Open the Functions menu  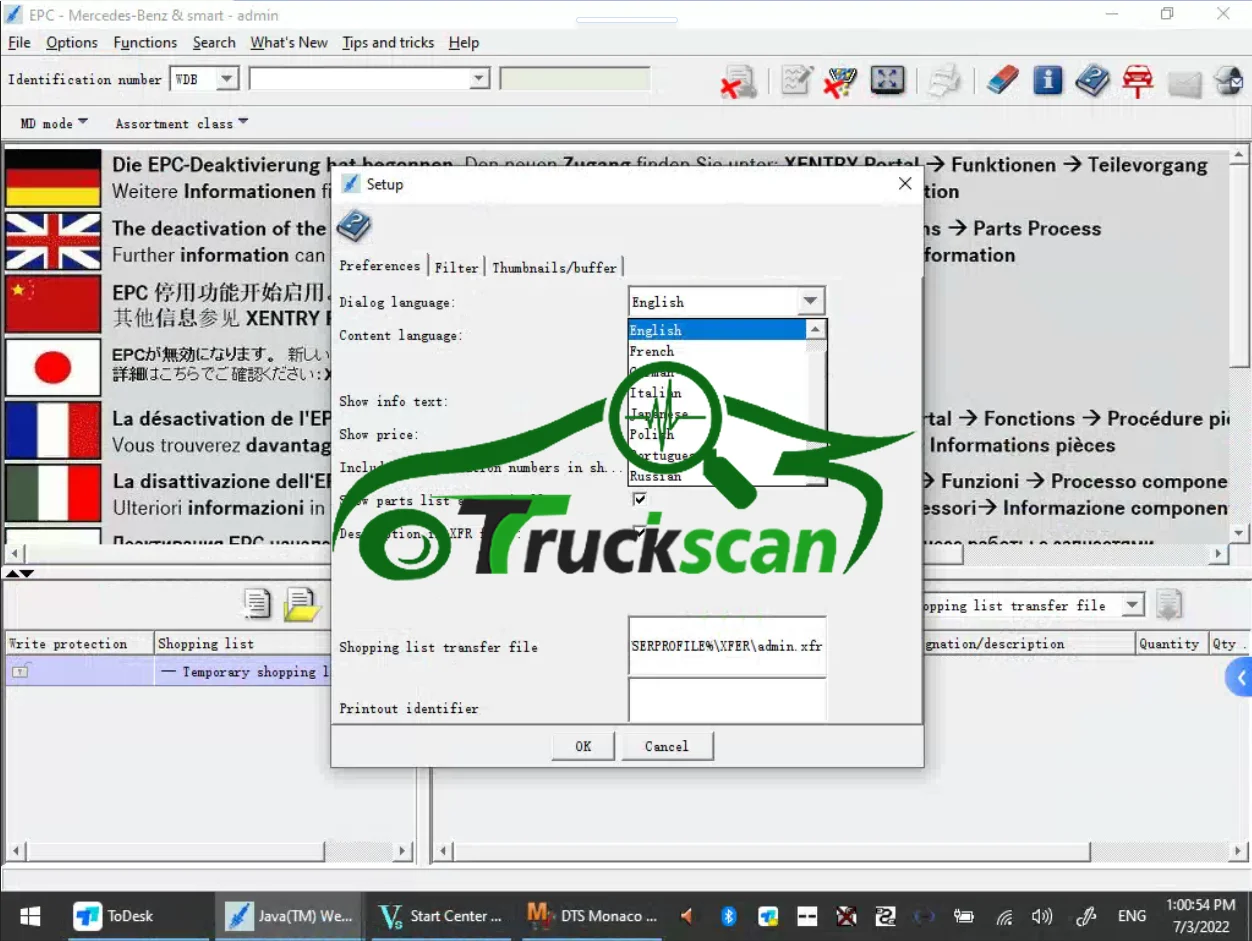[x=145, y=42]
